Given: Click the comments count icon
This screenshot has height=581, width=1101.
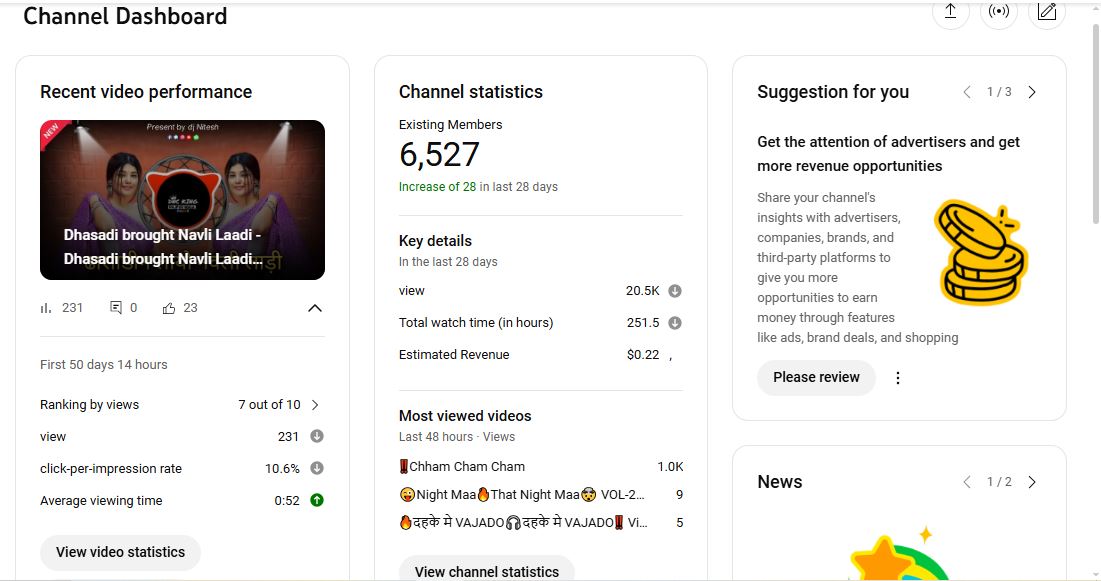Looking at the screenshot, I should [116, 308].
